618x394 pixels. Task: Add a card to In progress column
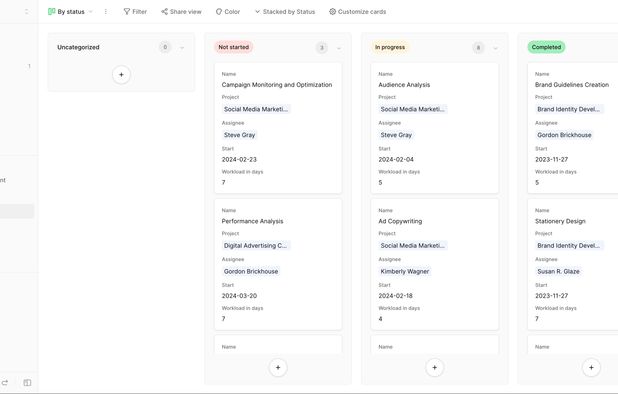[435, 368]
